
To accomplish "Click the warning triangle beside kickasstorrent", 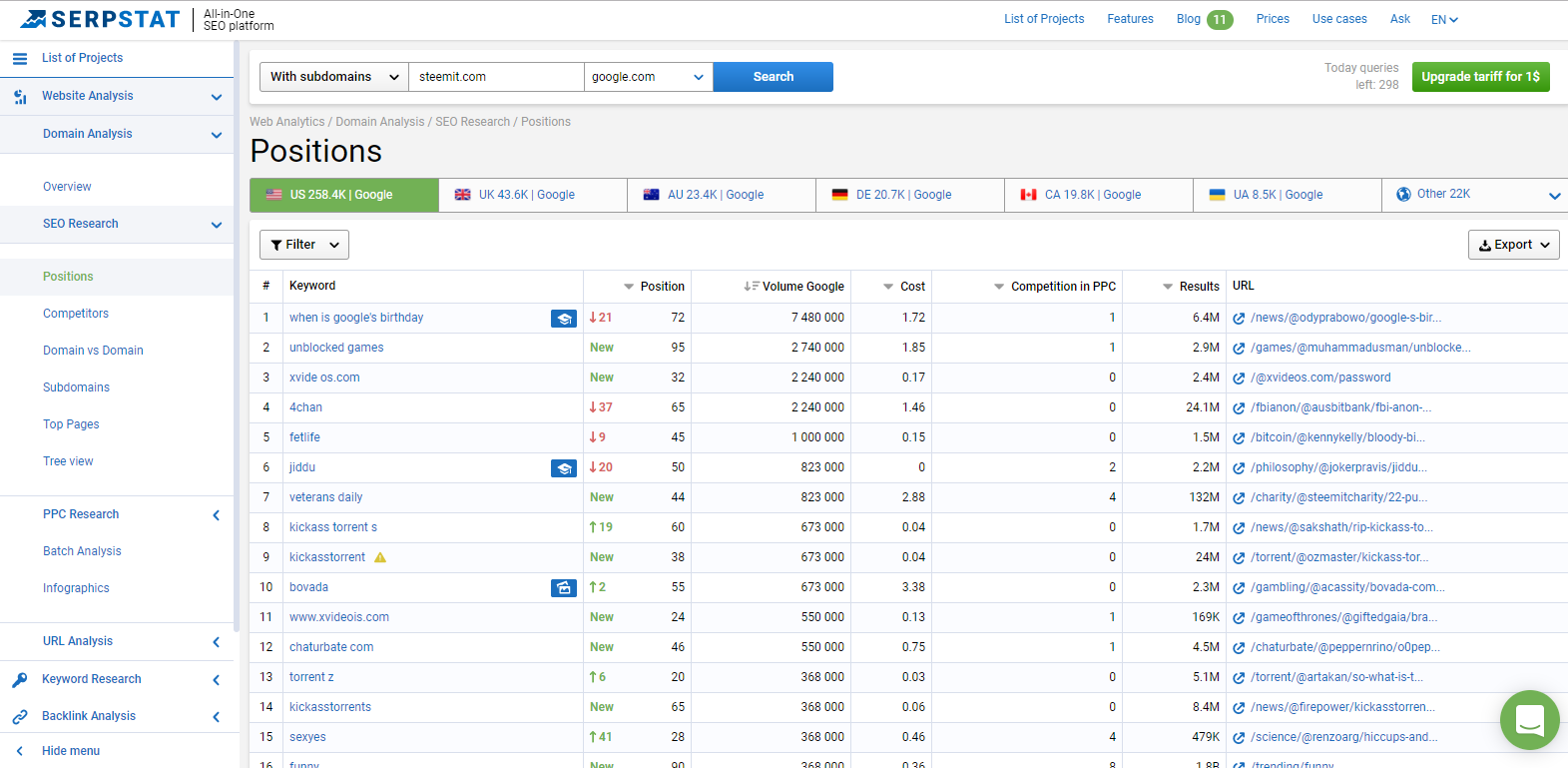I will [380, 557].
